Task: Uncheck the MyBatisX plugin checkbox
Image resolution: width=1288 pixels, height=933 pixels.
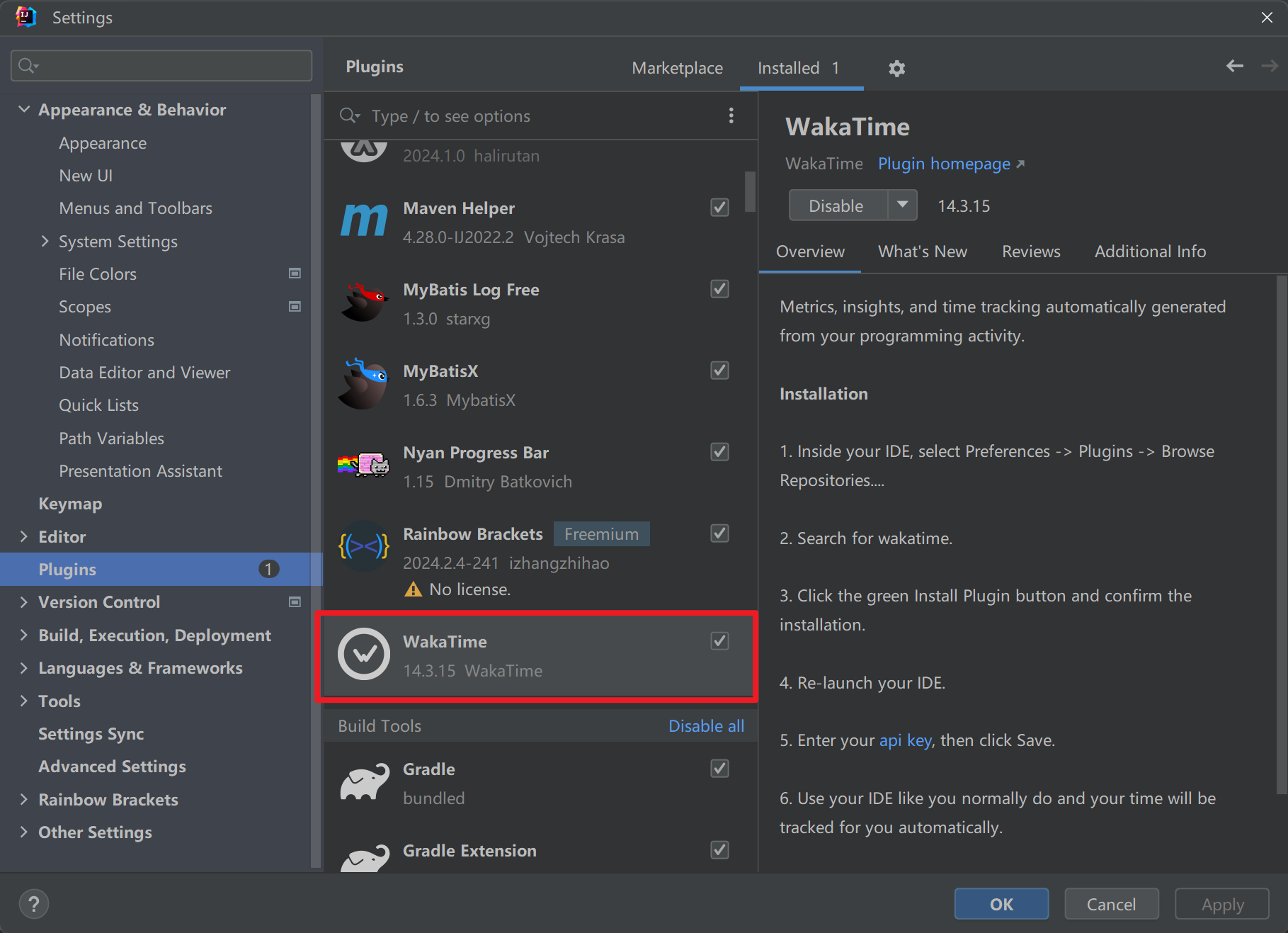Action: click(x=719, y=371)
